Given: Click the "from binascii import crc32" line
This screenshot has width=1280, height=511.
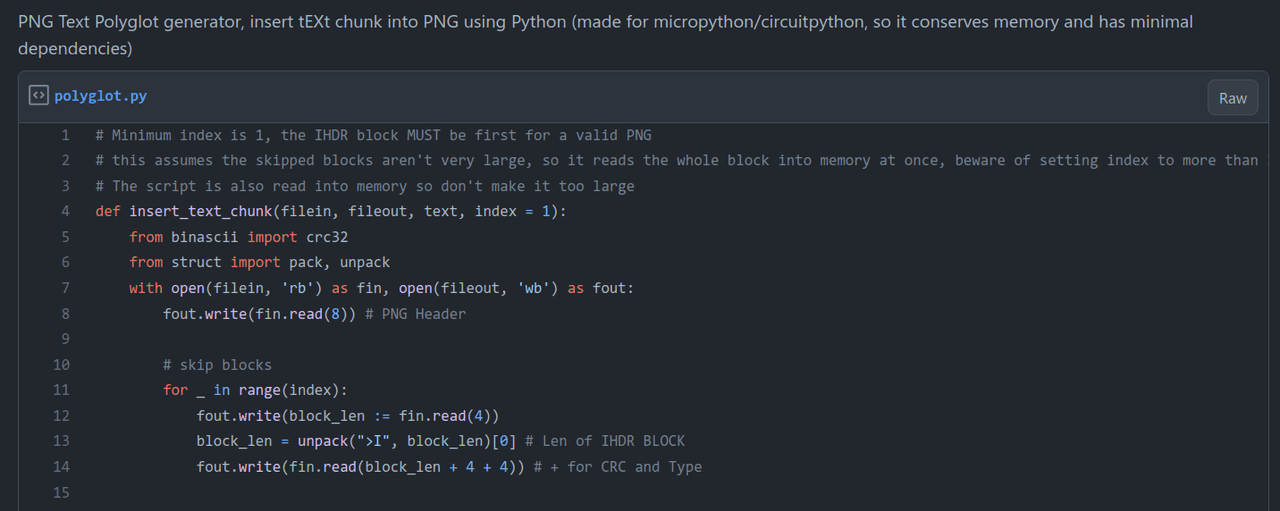Looking at the screenshot, I should (238, 237).
